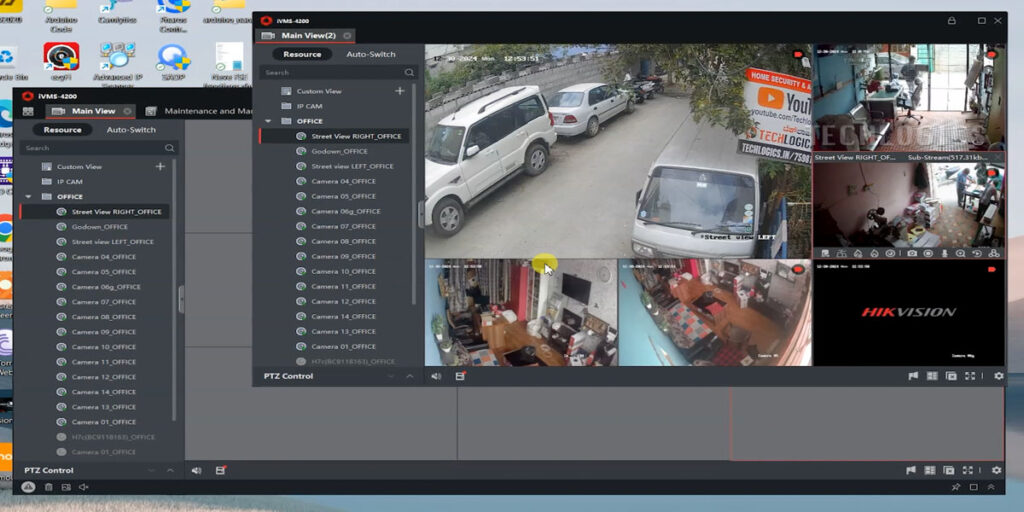Click the lock icon in the front window title bar
1024x512 pixels.
[951, 20]
